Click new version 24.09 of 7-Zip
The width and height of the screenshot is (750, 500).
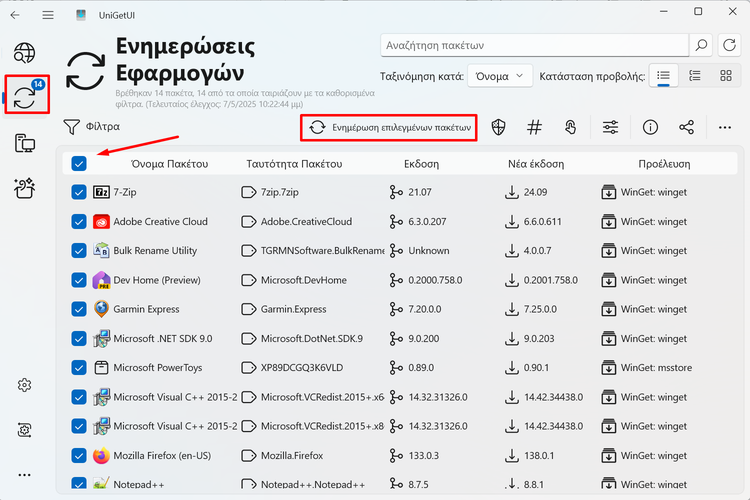coord(535,192)
